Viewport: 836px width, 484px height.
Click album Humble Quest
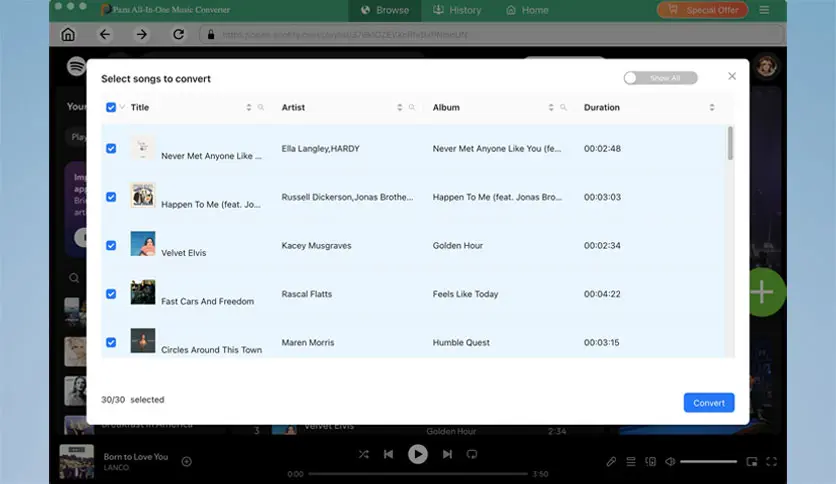point(461,343)
